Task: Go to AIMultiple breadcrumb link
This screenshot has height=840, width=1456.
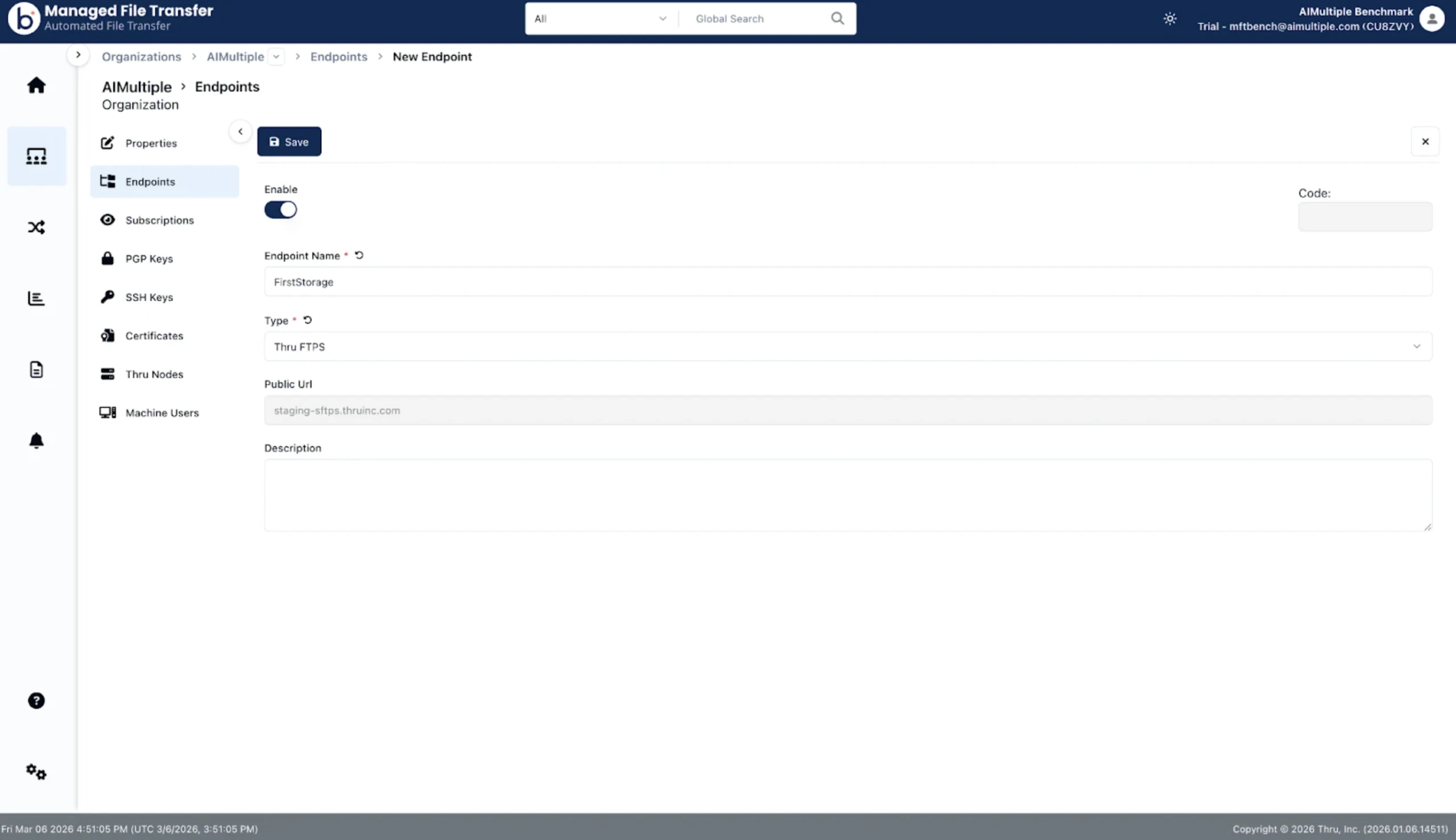Action: click(235, 56)
